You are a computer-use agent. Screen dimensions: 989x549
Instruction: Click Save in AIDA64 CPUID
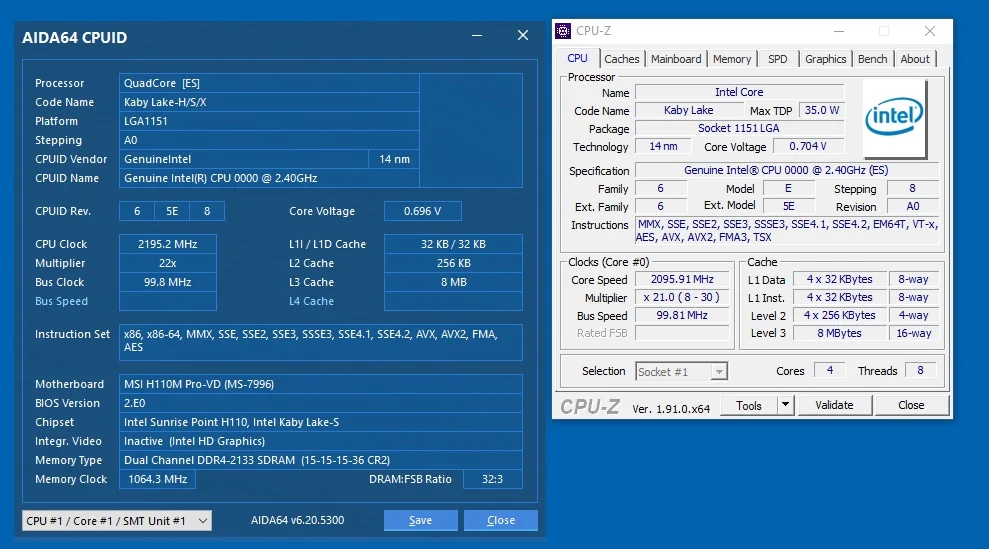tap(420, 520)
